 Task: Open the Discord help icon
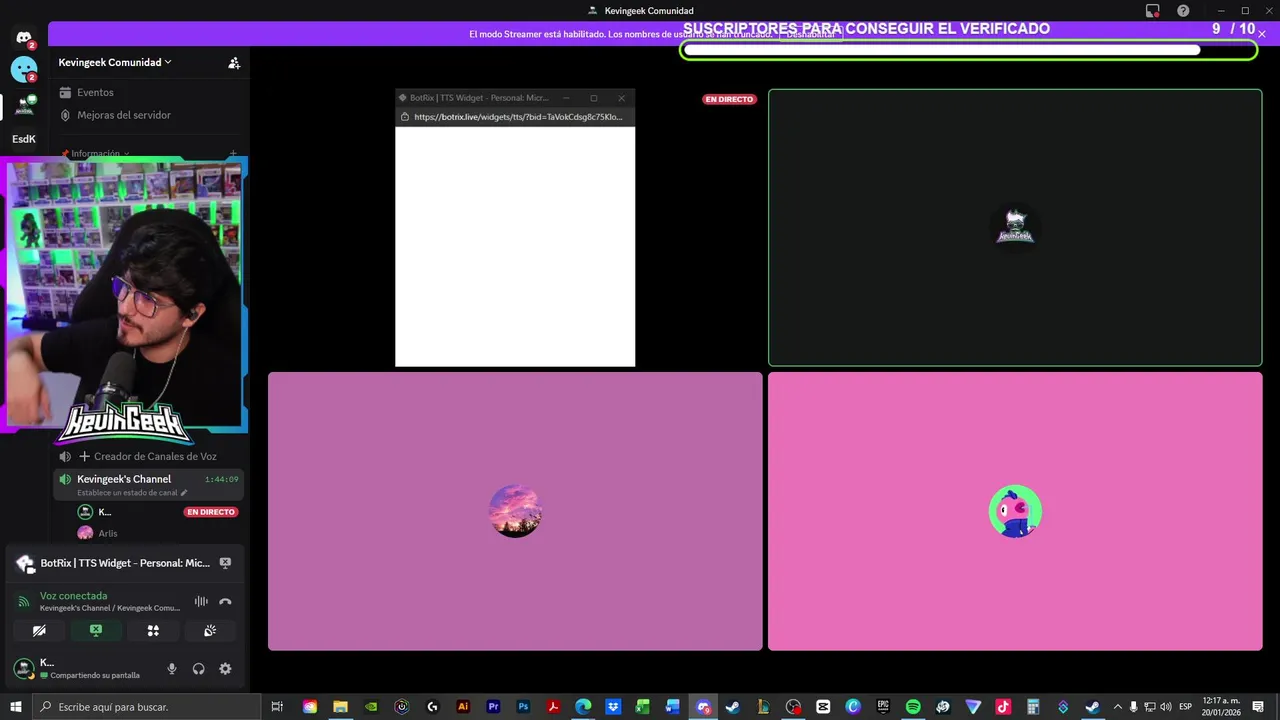(1183, 11)
